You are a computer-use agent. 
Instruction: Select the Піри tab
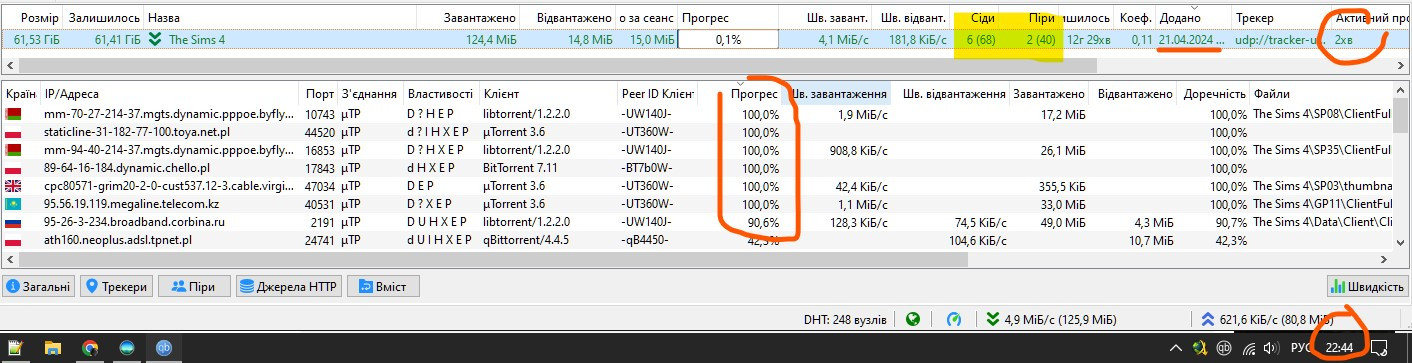194,287
